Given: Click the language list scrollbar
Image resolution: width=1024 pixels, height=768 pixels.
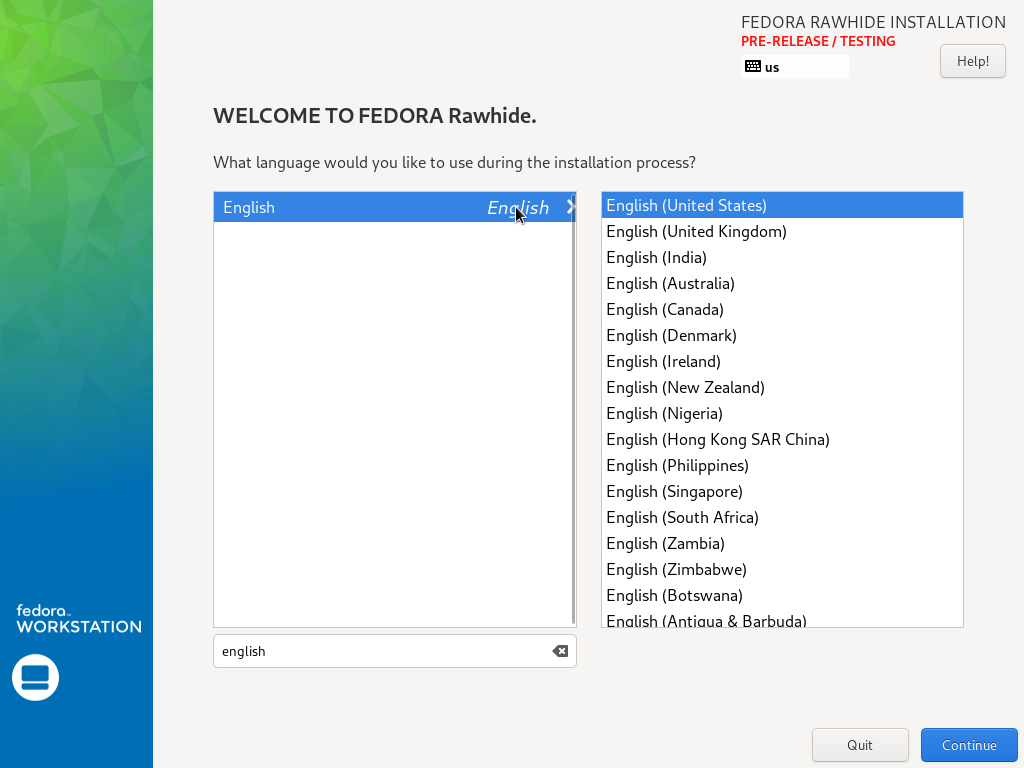Looking at the screenshot, I should [573, 409].
